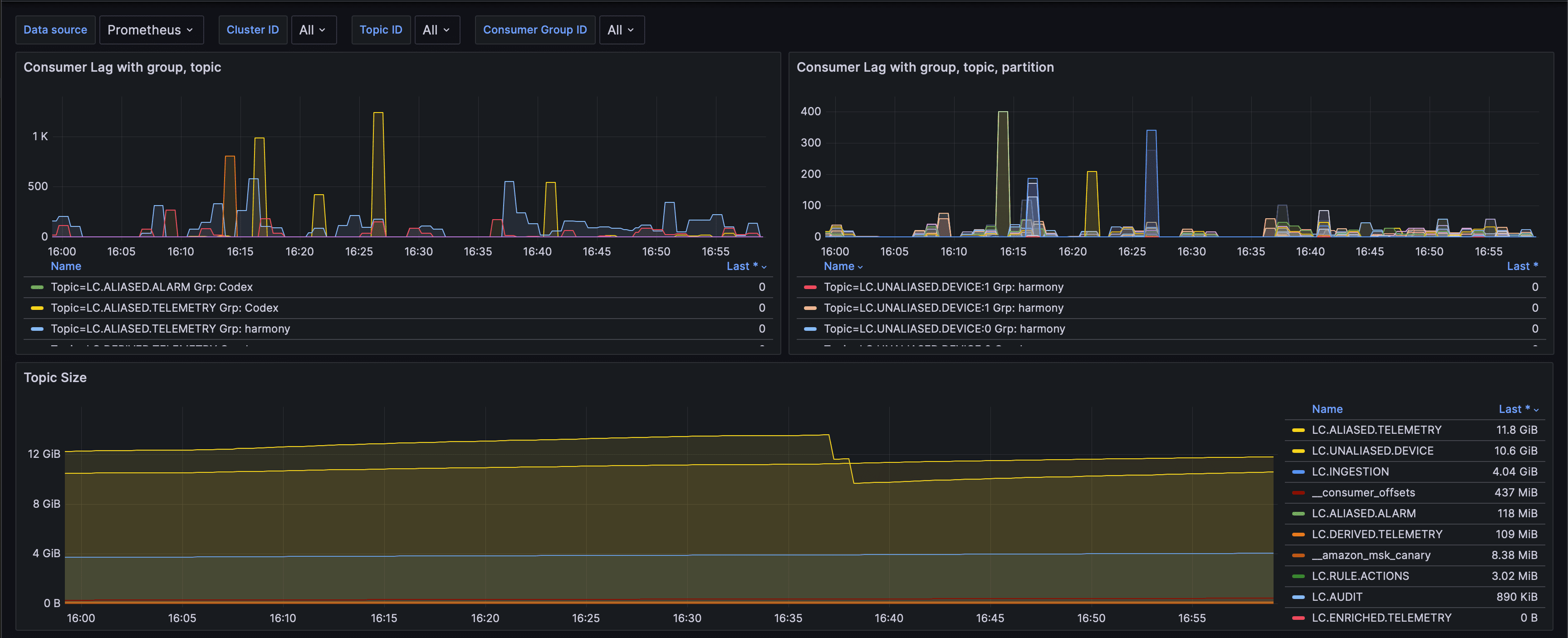
Task: Click the LC.ALIASED.ALARM Grp: Codex green swatch
Action: [x=37, y=287]
